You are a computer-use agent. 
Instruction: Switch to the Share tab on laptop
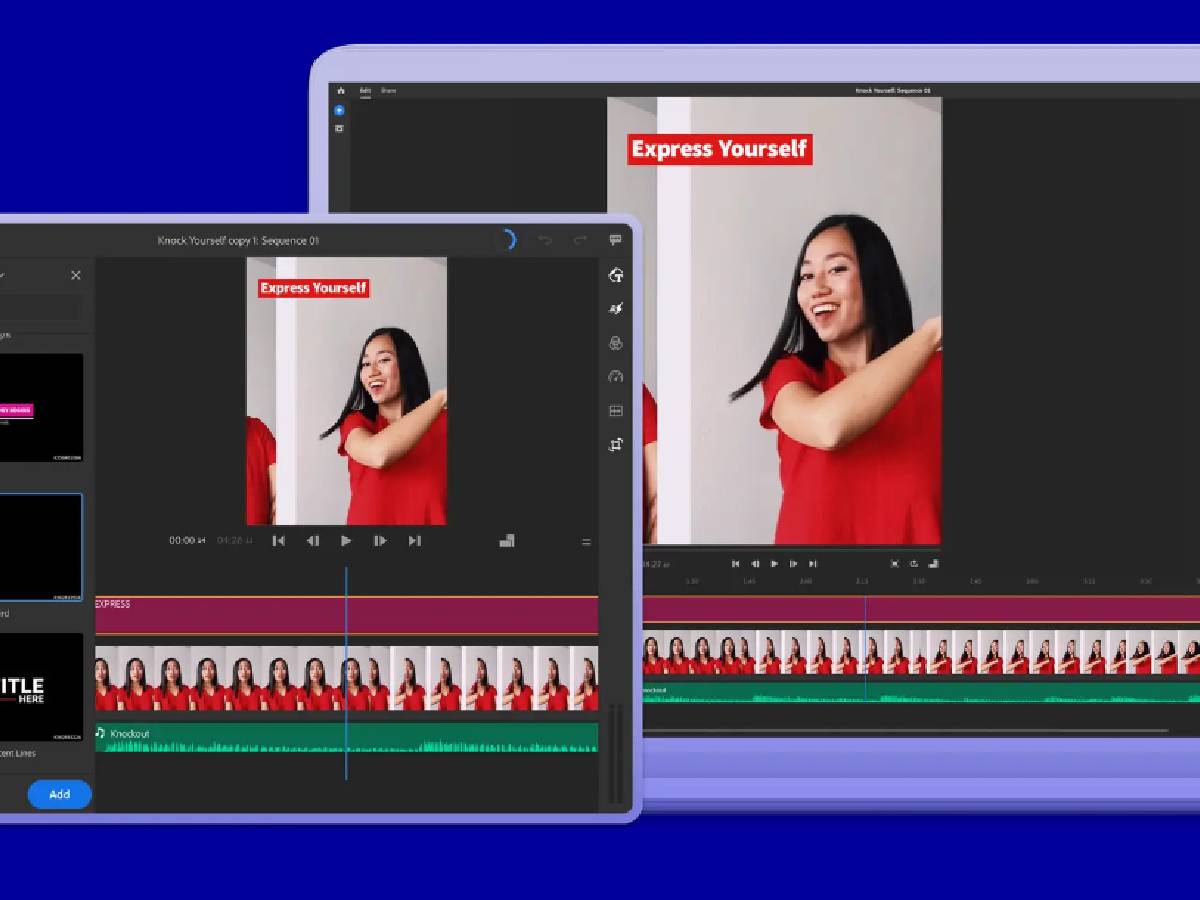click(x=388, y=91)
